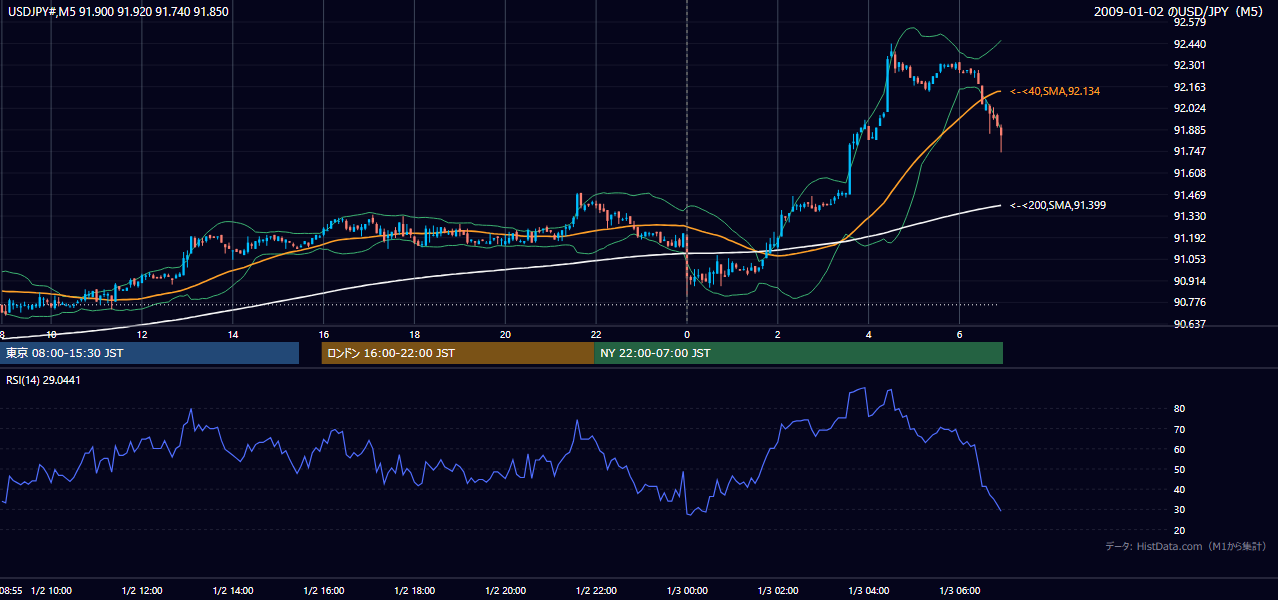The width and height of the screenshot is (1278, 600).
Task: Click the RSI 30 level label
Action: tap(1180, 510)
